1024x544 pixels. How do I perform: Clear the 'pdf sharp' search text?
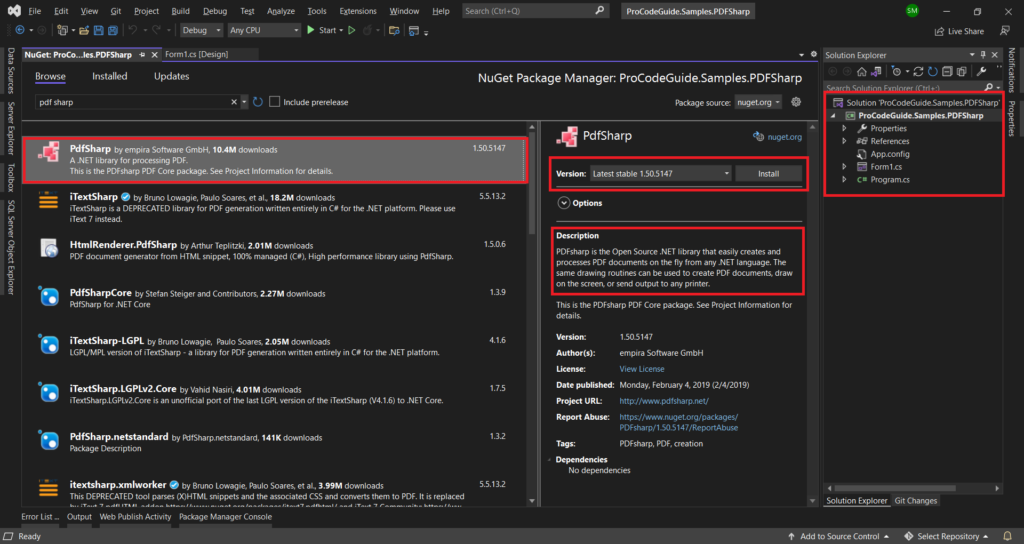(234, 102)
